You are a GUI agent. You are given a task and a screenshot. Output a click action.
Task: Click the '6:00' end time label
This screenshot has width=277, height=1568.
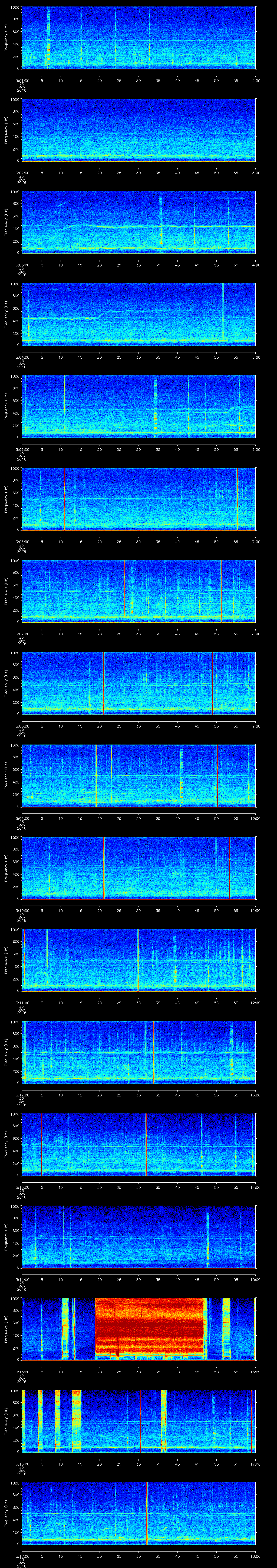click(x=256, y=449)
